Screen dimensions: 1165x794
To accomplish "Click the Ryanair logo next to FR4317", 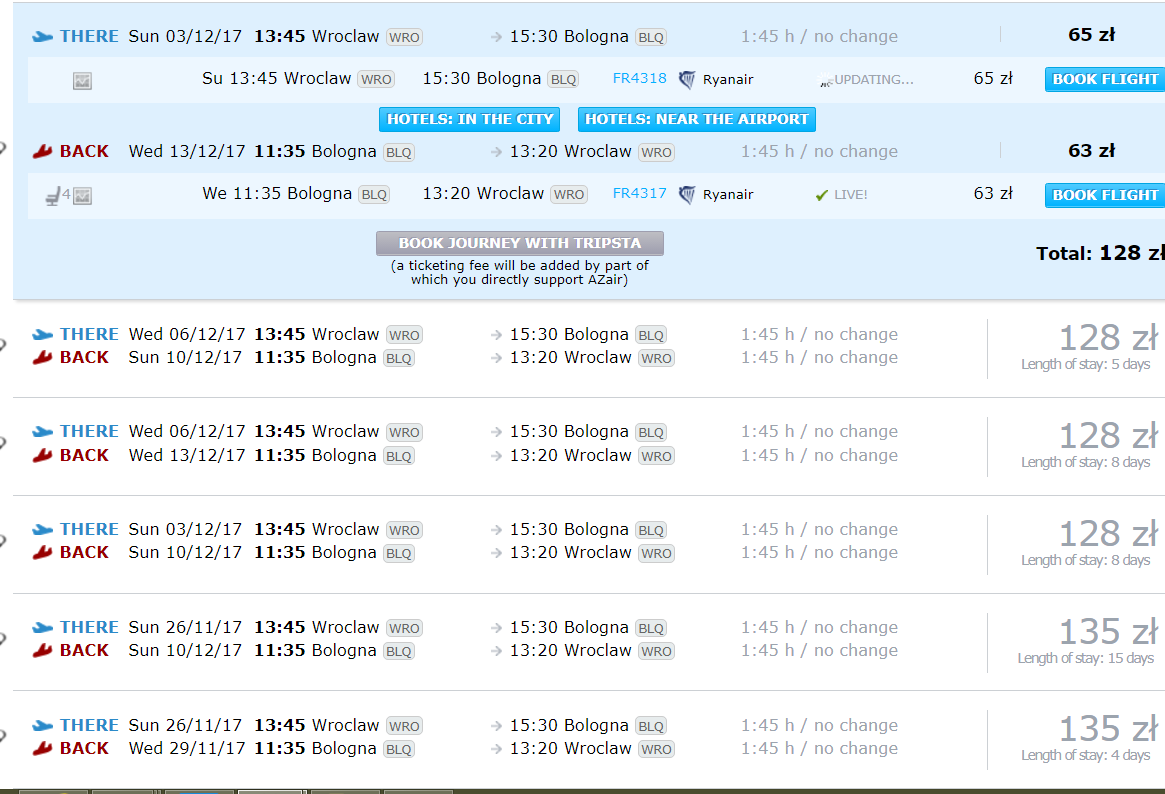I will click(687, 195).
